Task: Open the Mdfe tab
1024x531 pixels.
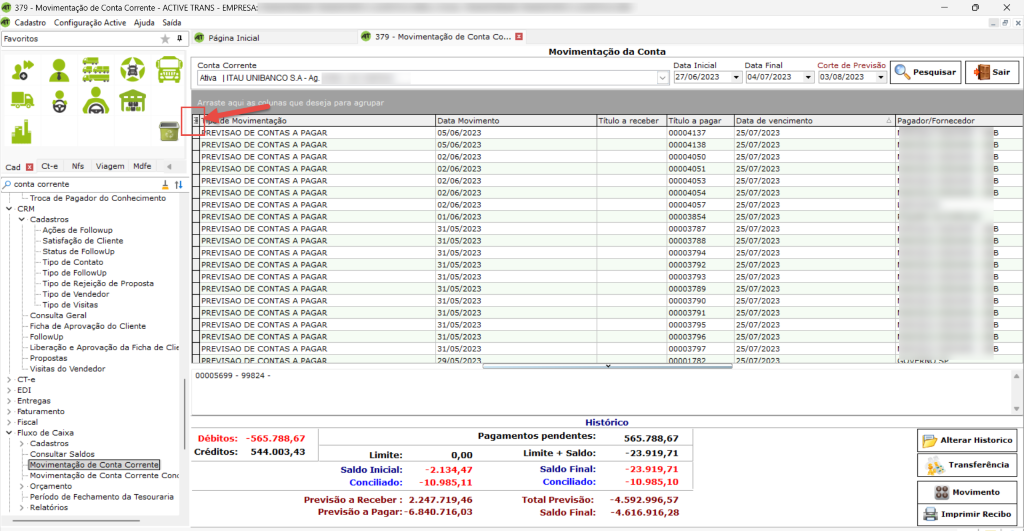Action: [x=142, y=167]
